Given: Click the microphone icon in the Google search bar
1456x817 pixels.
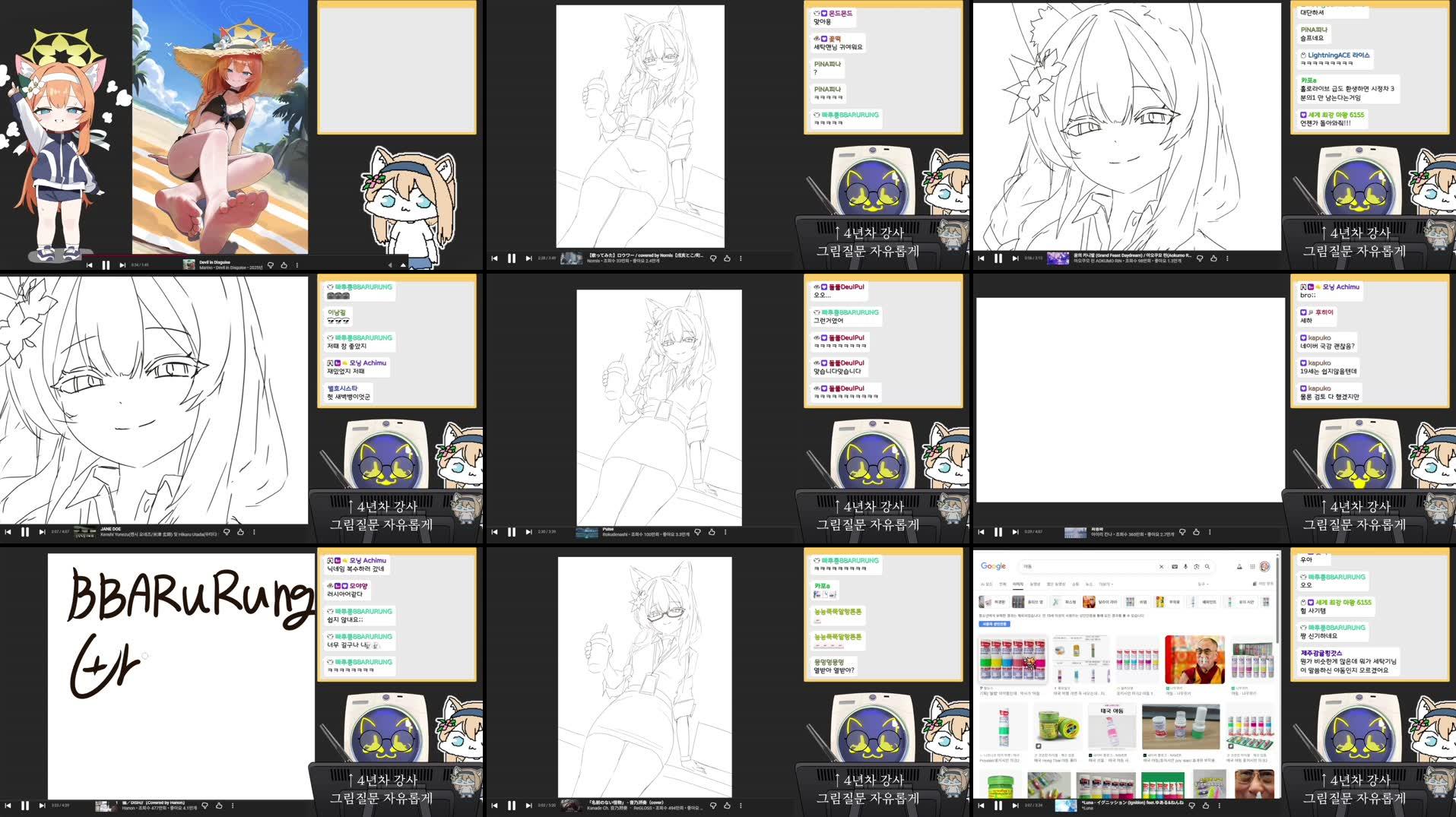Looking at the screenshot, I should (x=1185, y=567).
